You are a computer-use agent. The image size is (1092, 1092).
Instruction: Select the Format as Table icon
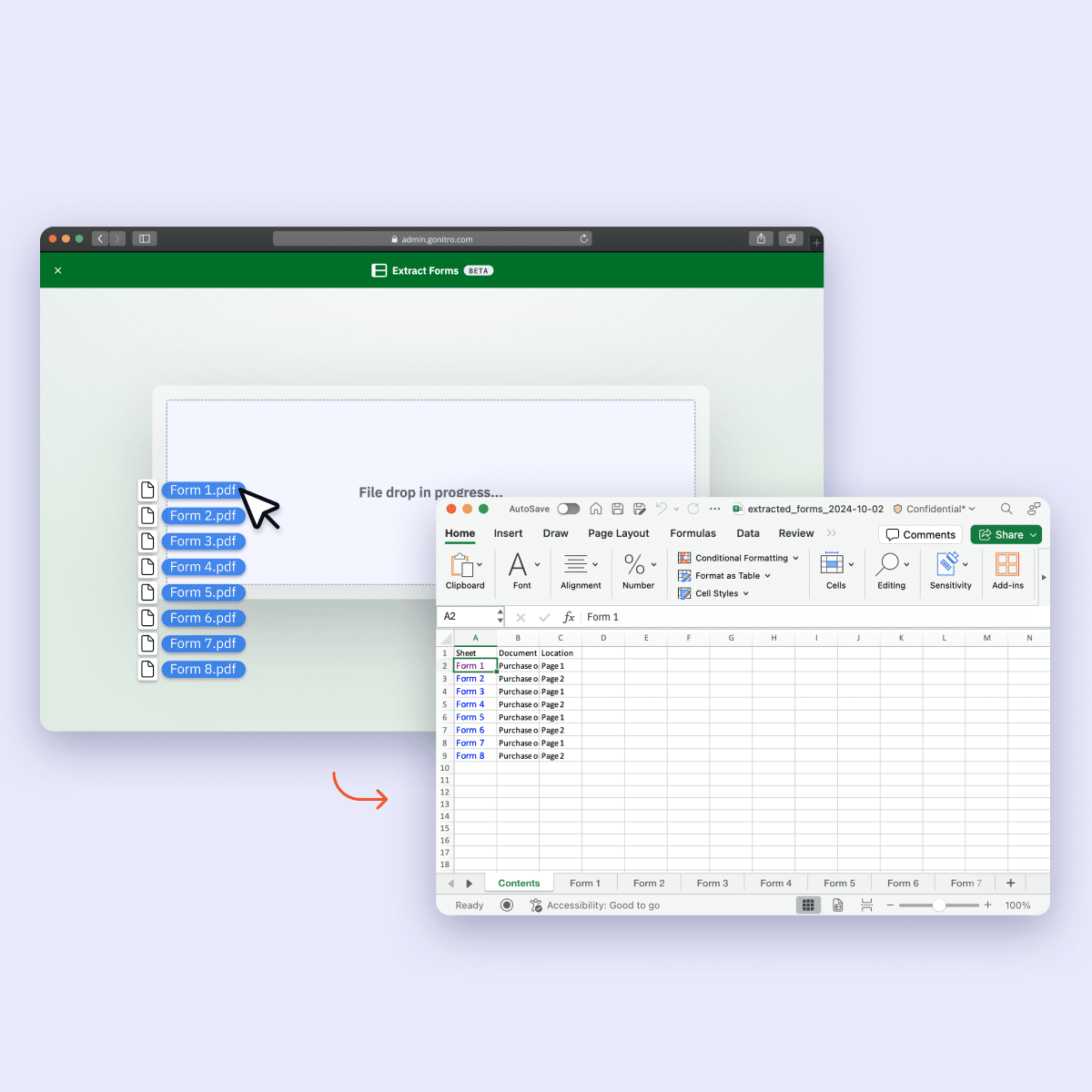[x=686, y=575]
